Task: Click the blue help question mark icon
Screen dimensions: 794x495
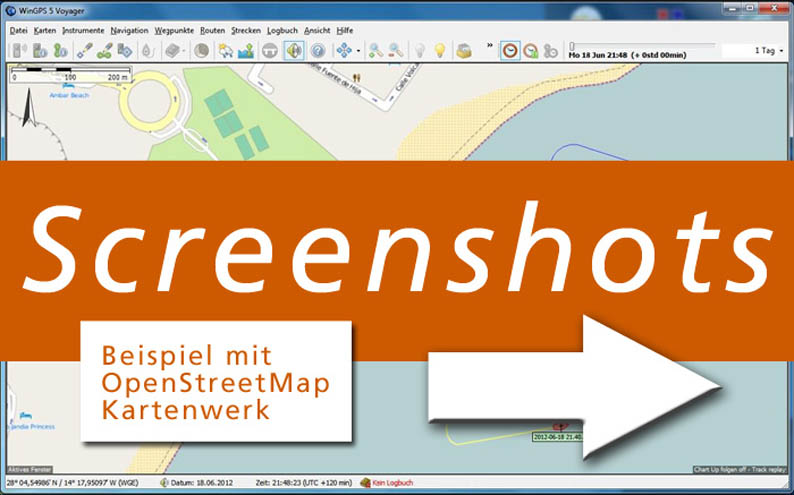Action: 318,50
